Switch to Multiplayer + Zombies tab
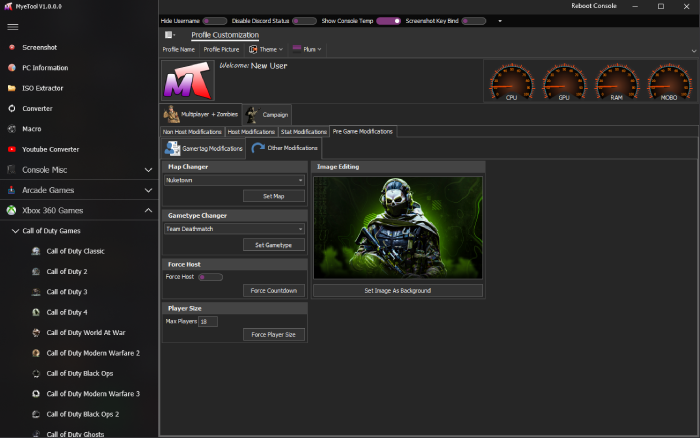 point(201,114)
